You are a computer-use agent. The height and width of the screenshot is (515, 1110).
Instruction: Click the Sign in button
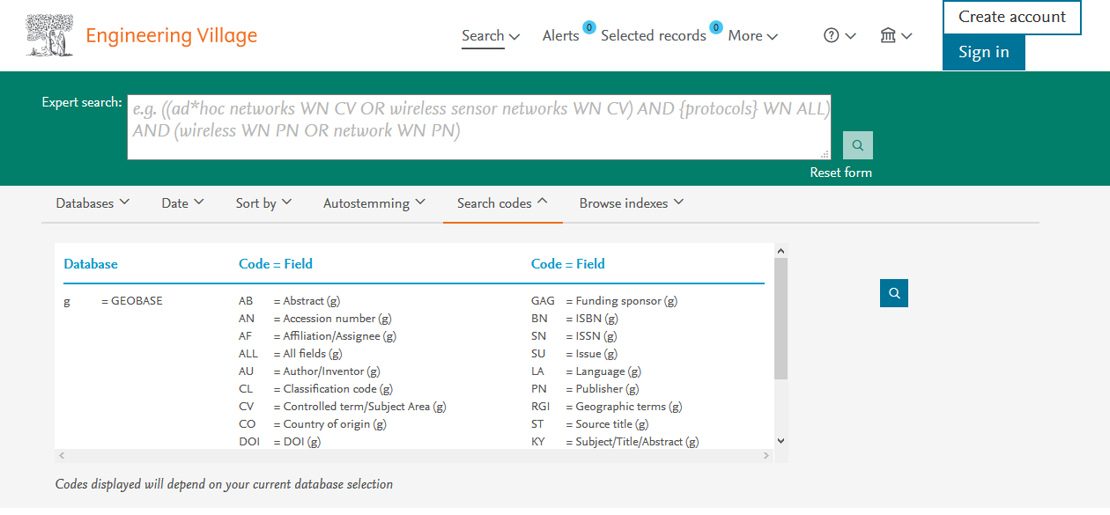983,52
